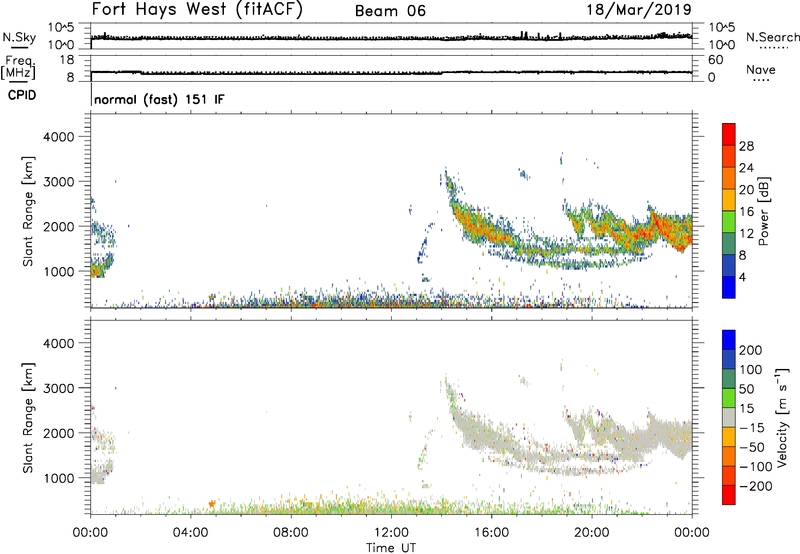Click the 'N.Sky' axis label

[19, 37]
